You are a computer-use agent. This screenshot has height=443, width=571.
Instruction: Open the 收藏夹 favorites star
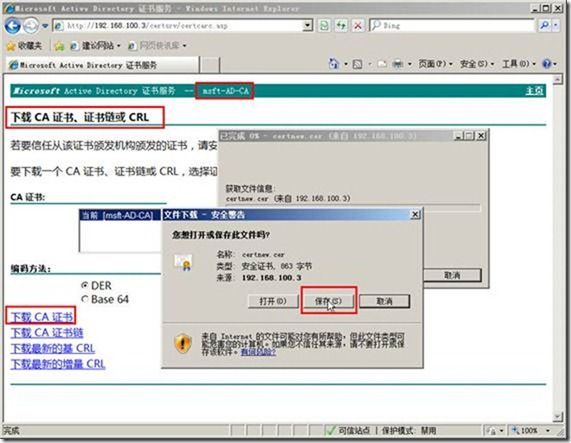[x=24, y=46]
